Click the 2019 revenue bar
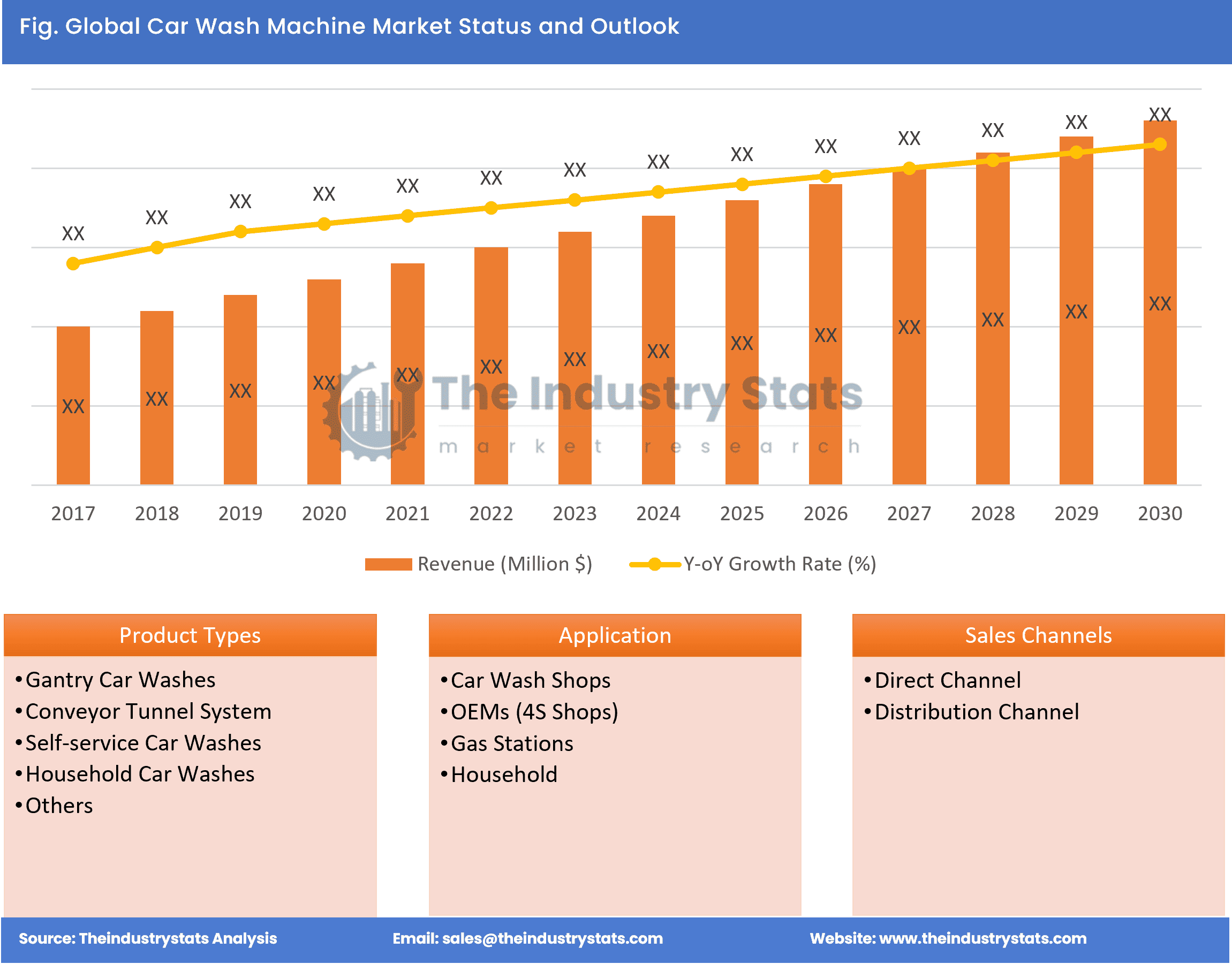 pyautogui.click(x=240, y=390)
